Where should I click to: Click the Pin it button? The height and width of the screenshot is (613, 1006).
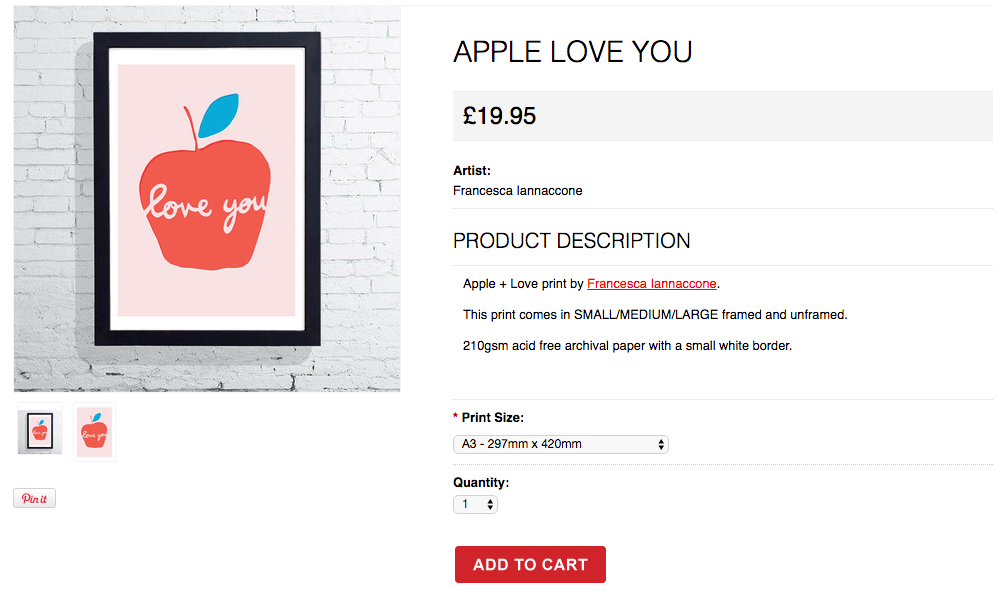[x=34, y=499]
